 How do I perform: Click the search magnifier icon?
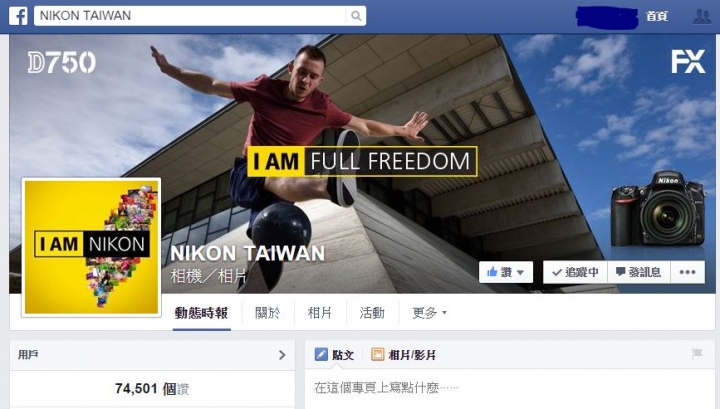pyautogui.click(x=356, y=16)
